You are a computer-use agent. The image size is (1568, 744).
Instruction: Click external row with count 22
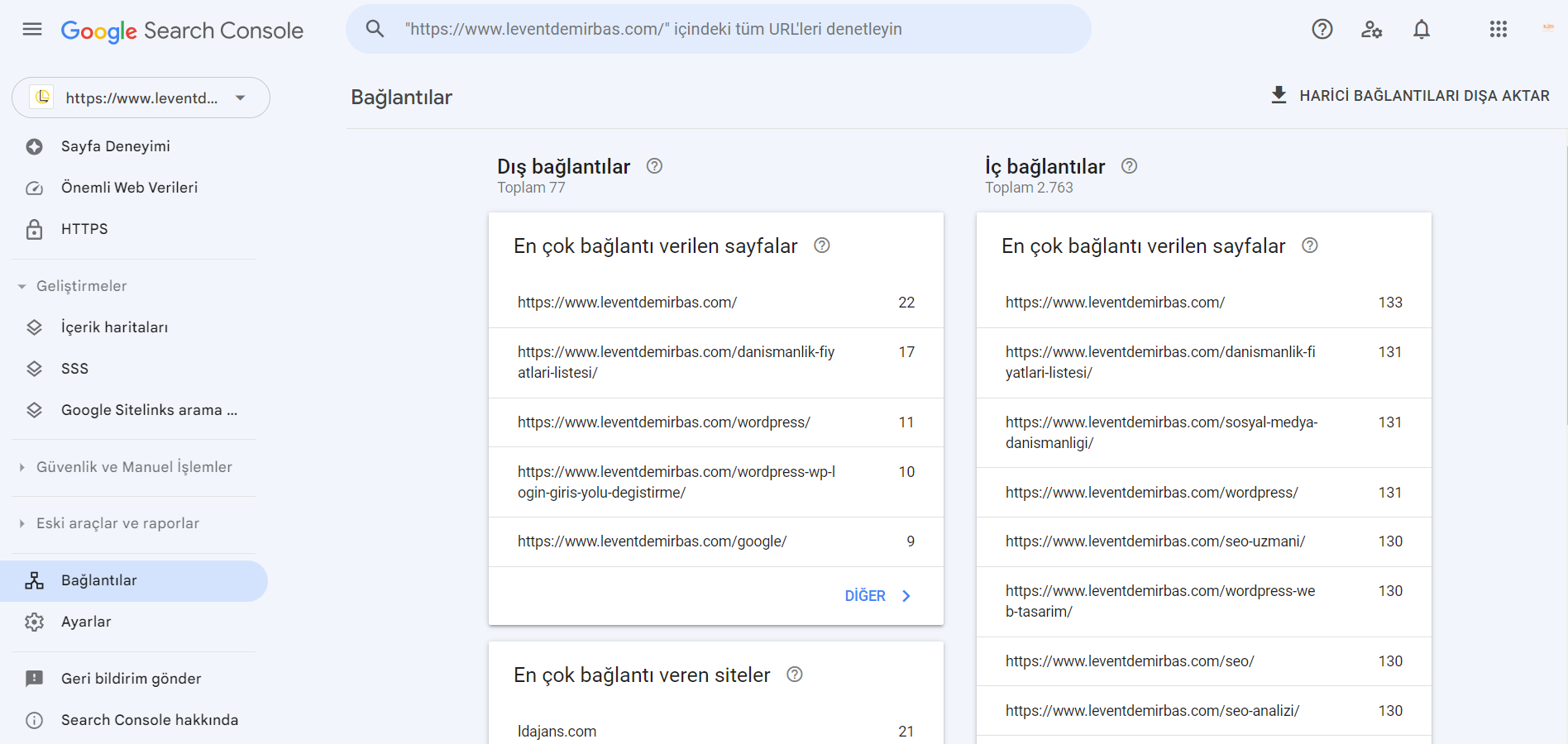716,303
